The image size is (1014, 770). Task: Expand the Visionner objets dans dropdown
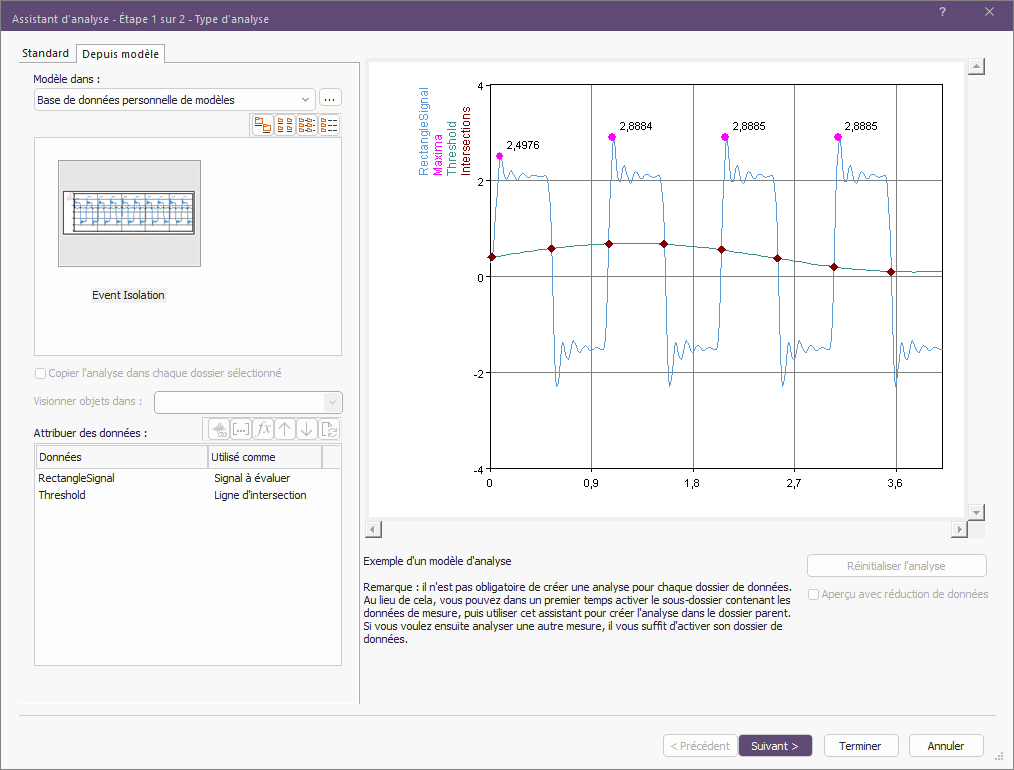coord(248,402)
